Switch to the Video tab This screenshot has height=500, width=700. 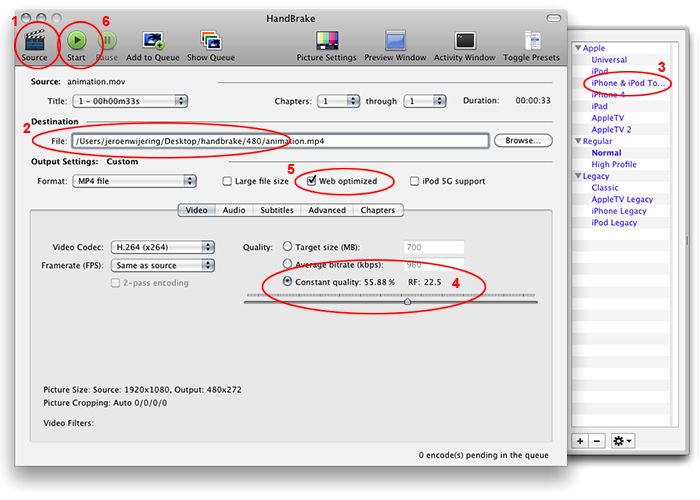196,210
